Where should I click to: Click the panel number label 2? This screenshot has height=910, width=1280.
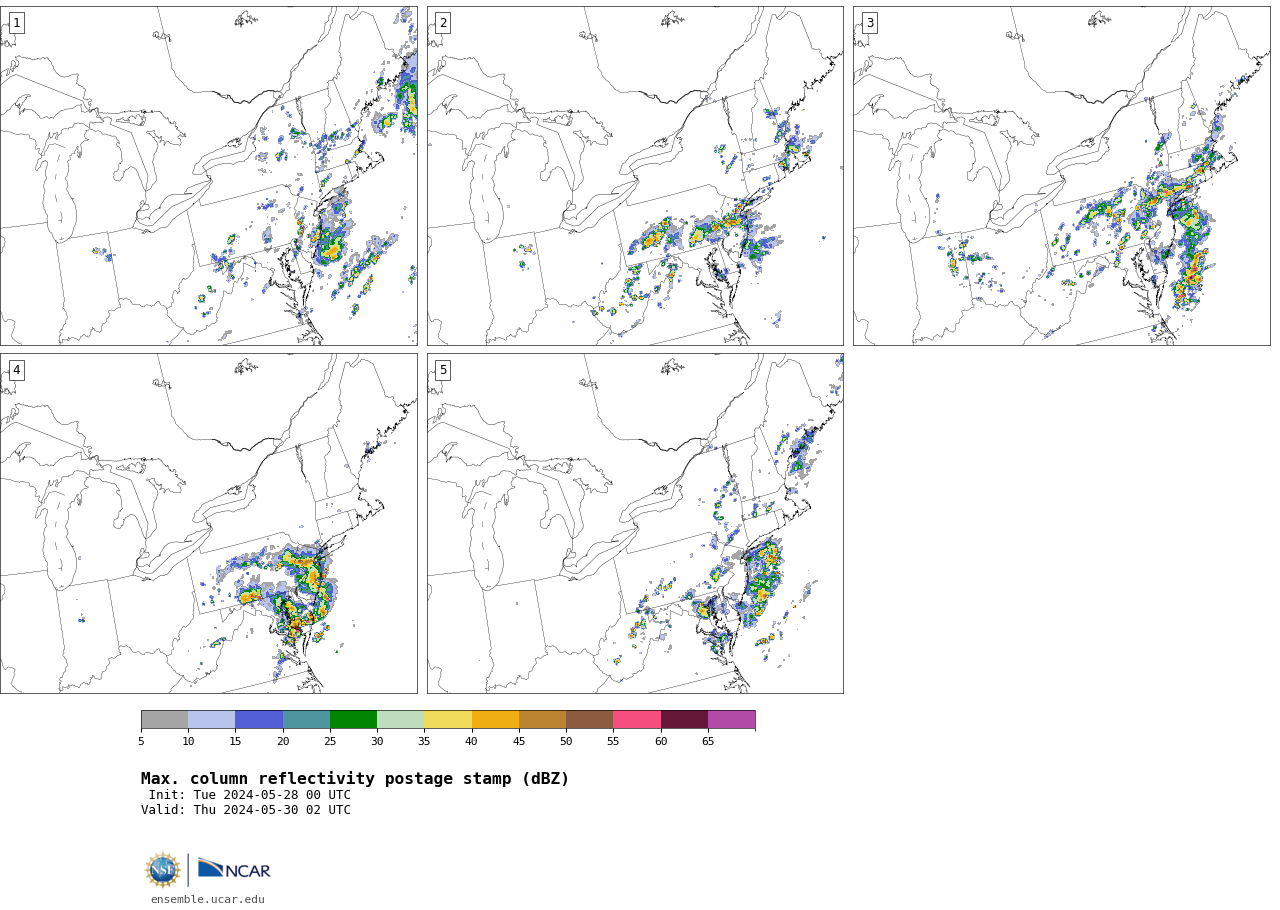(443, 23)
